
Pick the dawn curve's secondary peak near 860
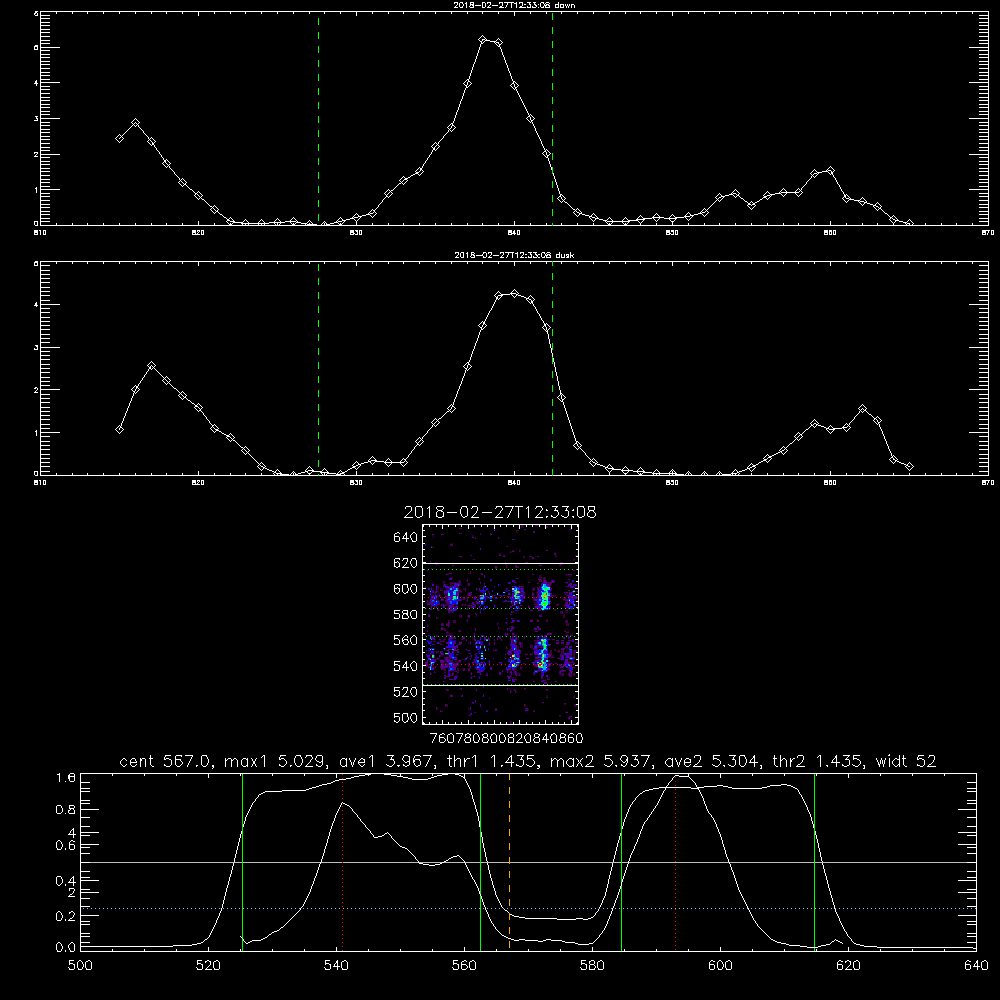[830, 170]
